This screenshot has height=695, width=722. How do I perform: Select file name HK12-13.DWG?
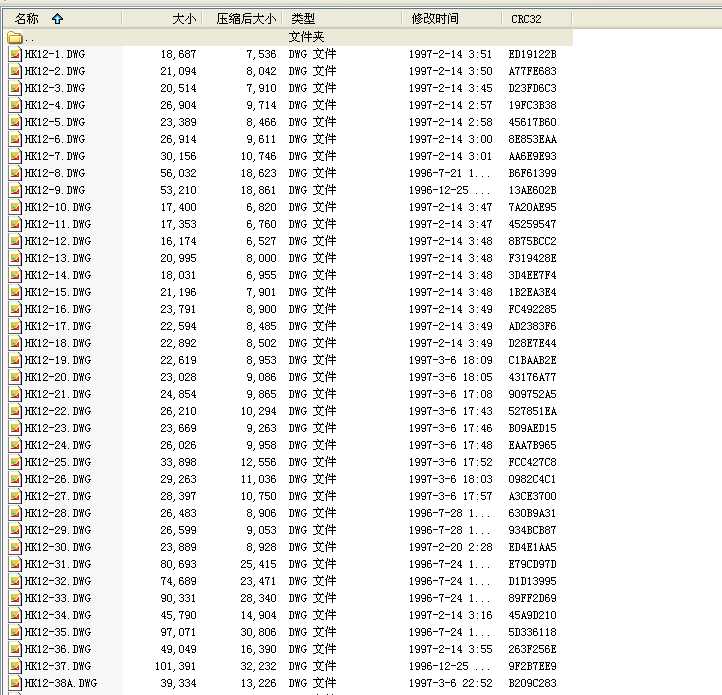coord(58,258)
